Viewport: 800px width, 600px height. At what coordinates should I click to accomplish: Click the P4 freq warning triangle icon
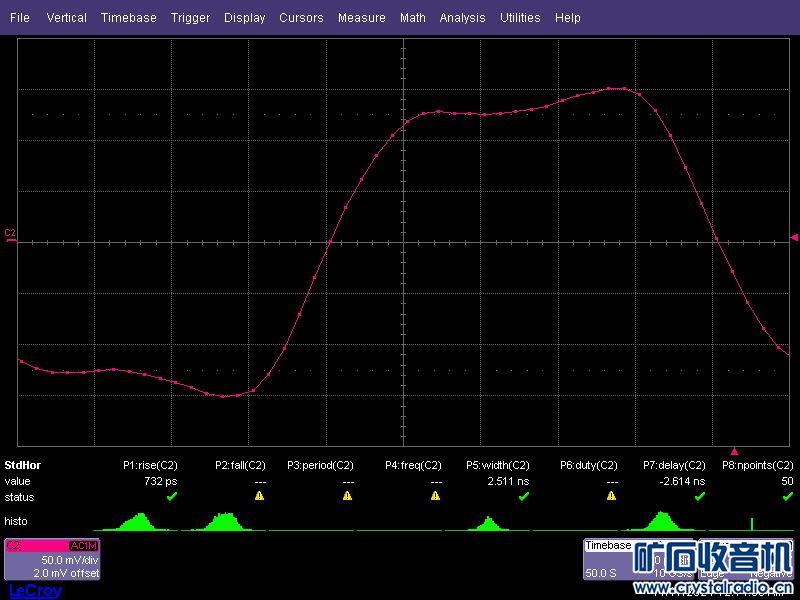coord(435,496)
